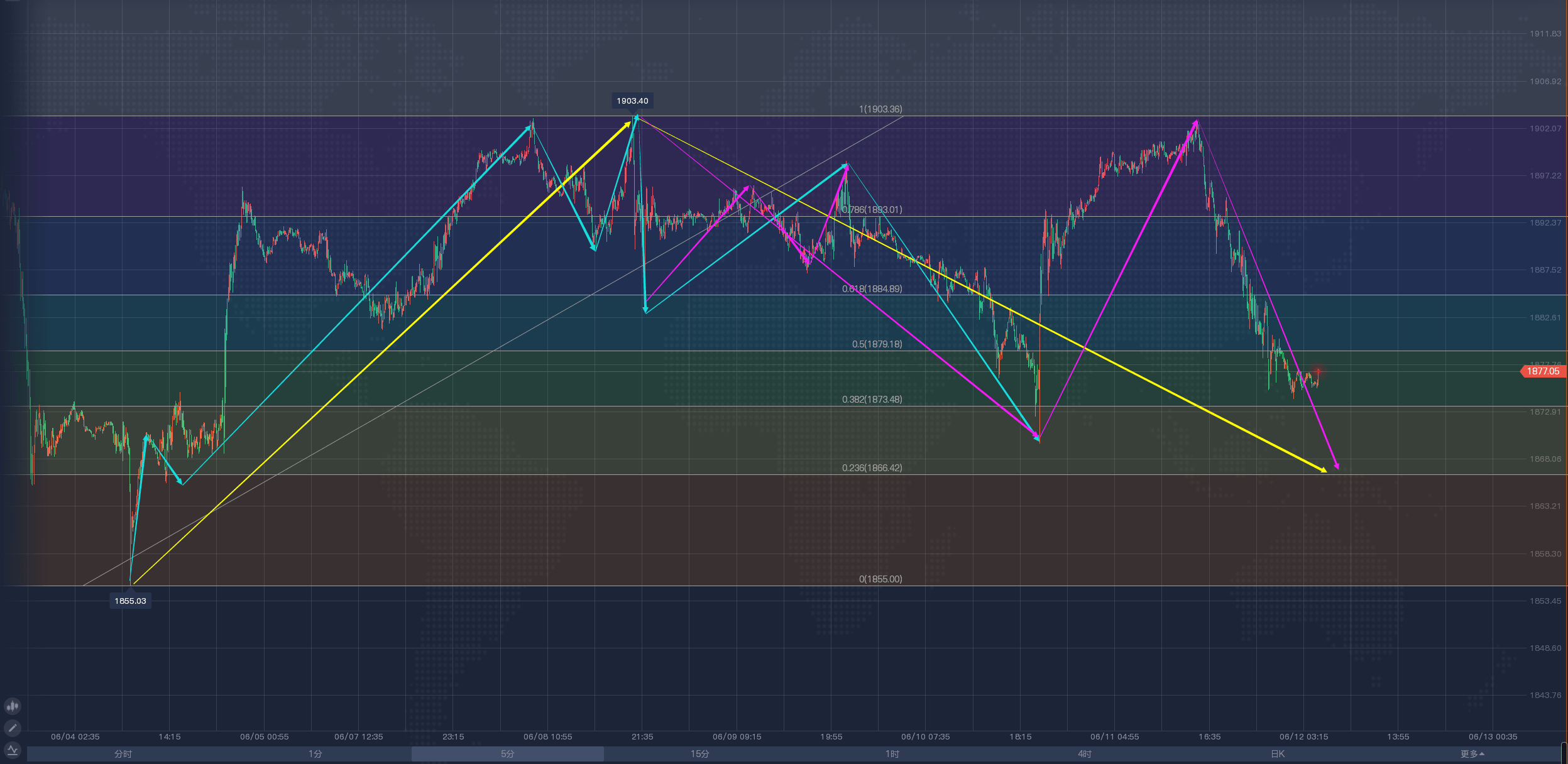Click the price axis value 1906.92
This screenshot has height=764, width=1568.
1545,82
